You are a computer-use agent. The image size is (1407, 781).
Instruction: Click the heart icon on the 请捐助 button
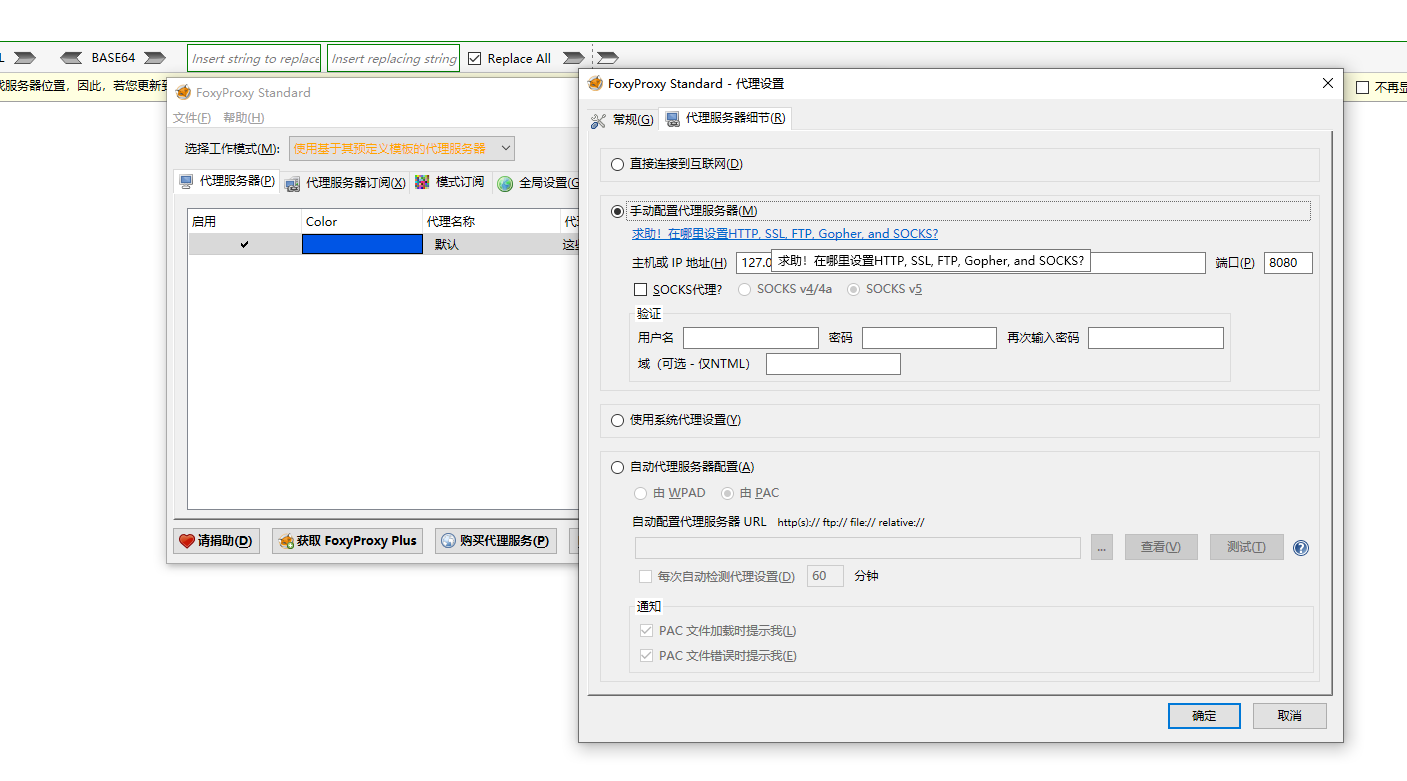coord(186,541)
